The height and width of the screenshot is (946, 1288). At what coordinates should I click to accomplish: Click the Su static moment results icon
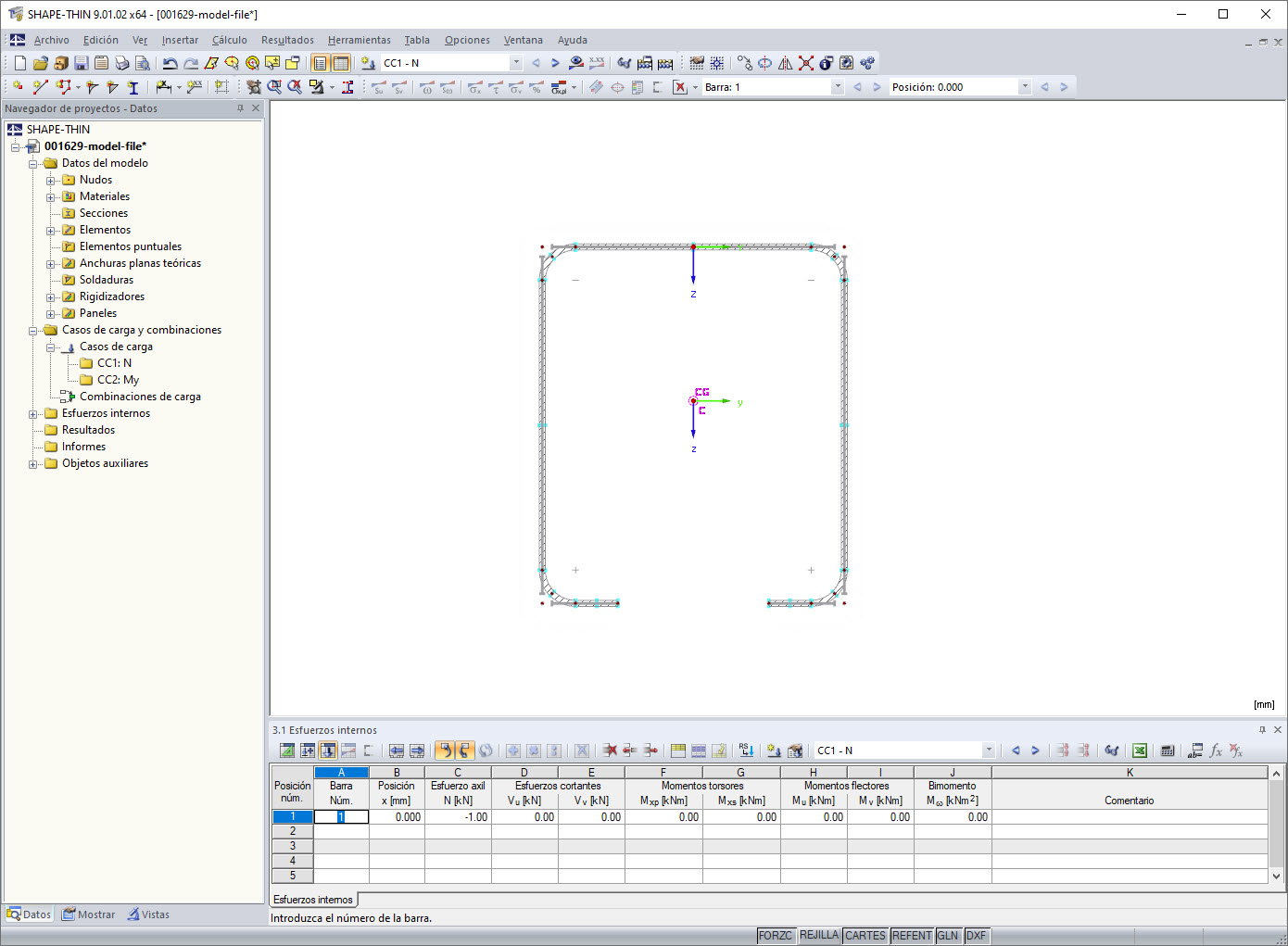pyautogui.click(x=379, y=87)
